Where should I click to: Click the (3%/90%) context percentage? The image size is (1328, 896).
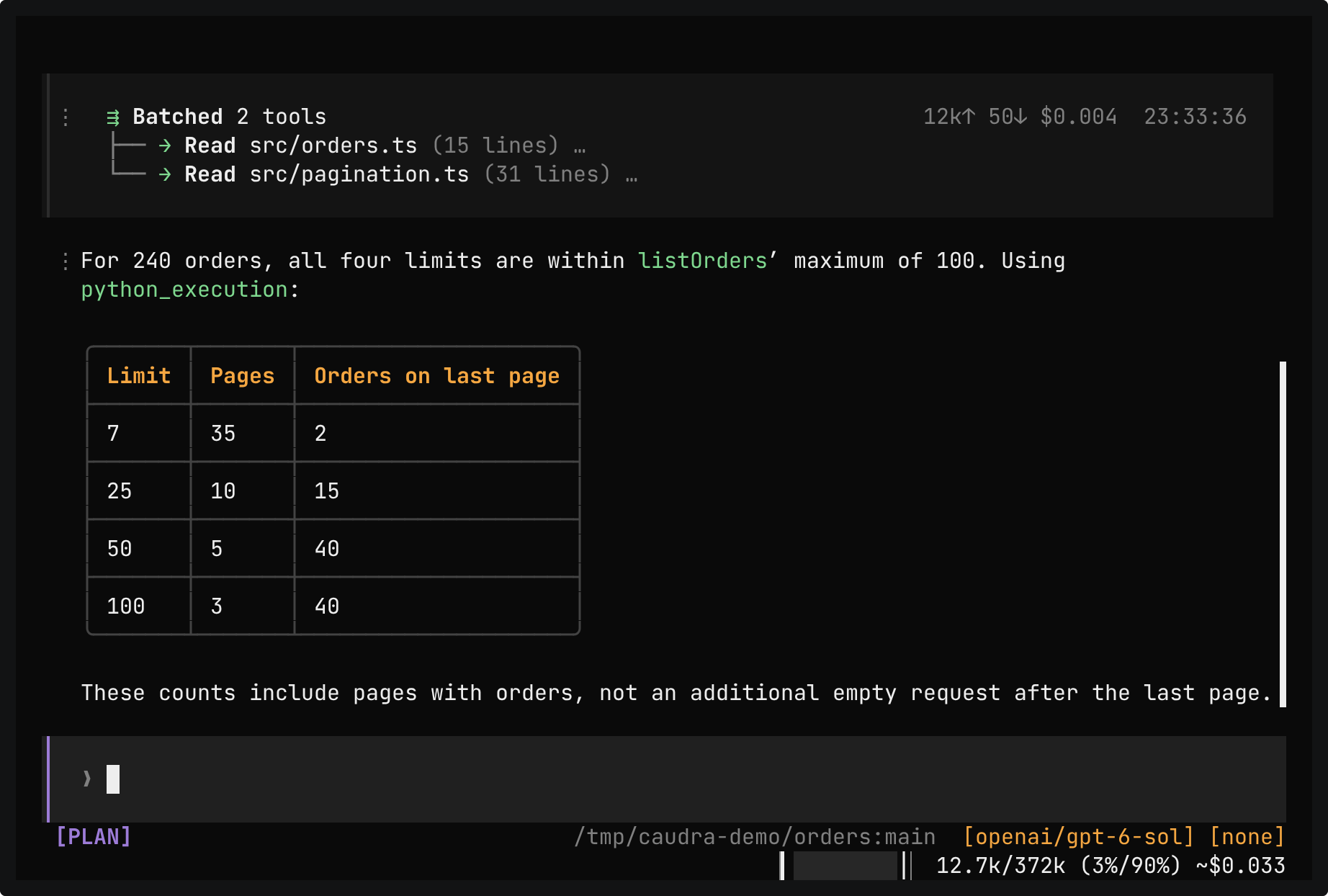click(x=1131, y=865)
